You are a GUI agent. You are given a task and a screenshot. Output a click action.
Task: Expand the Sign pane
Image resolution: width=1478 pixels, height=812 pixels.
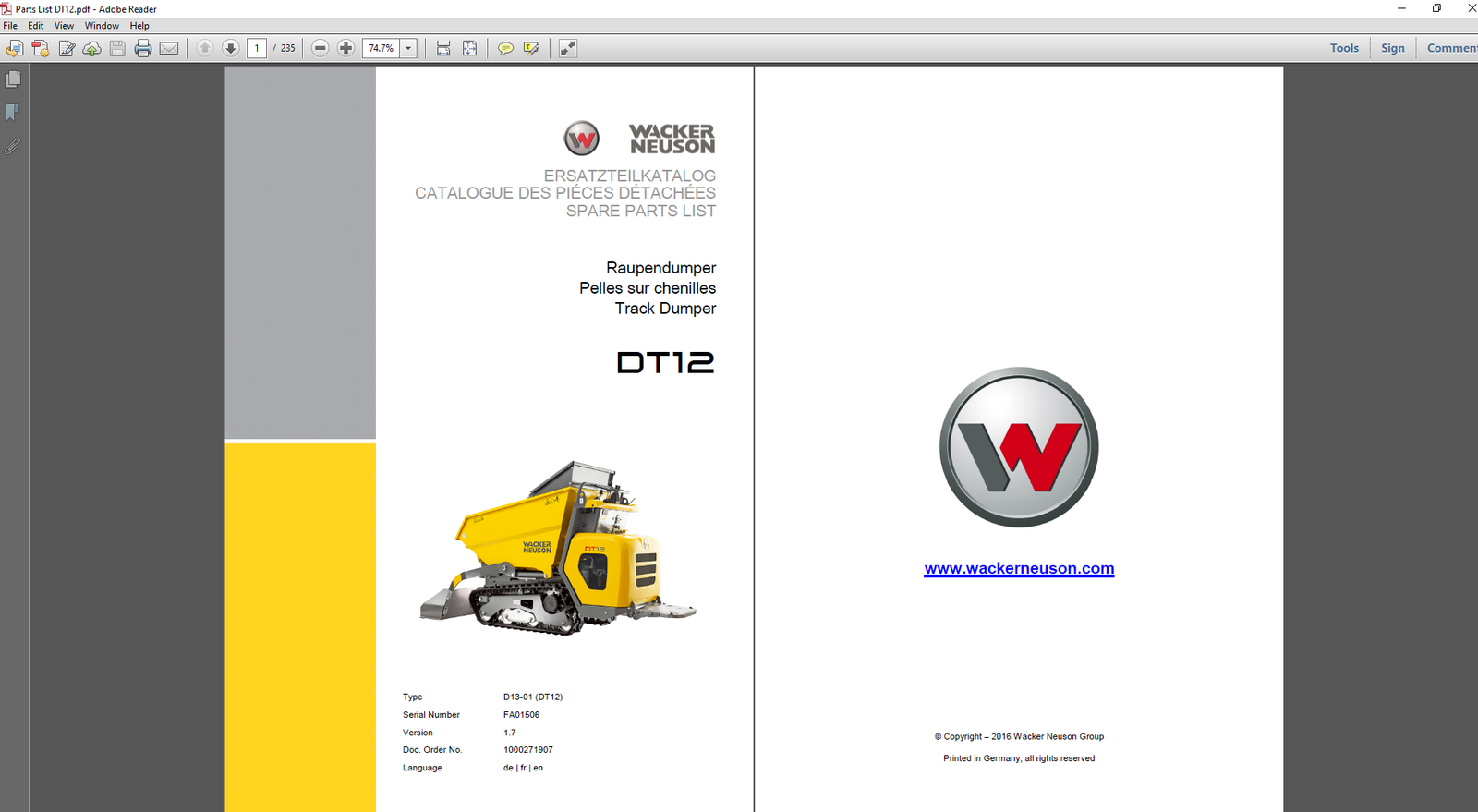1392,48
